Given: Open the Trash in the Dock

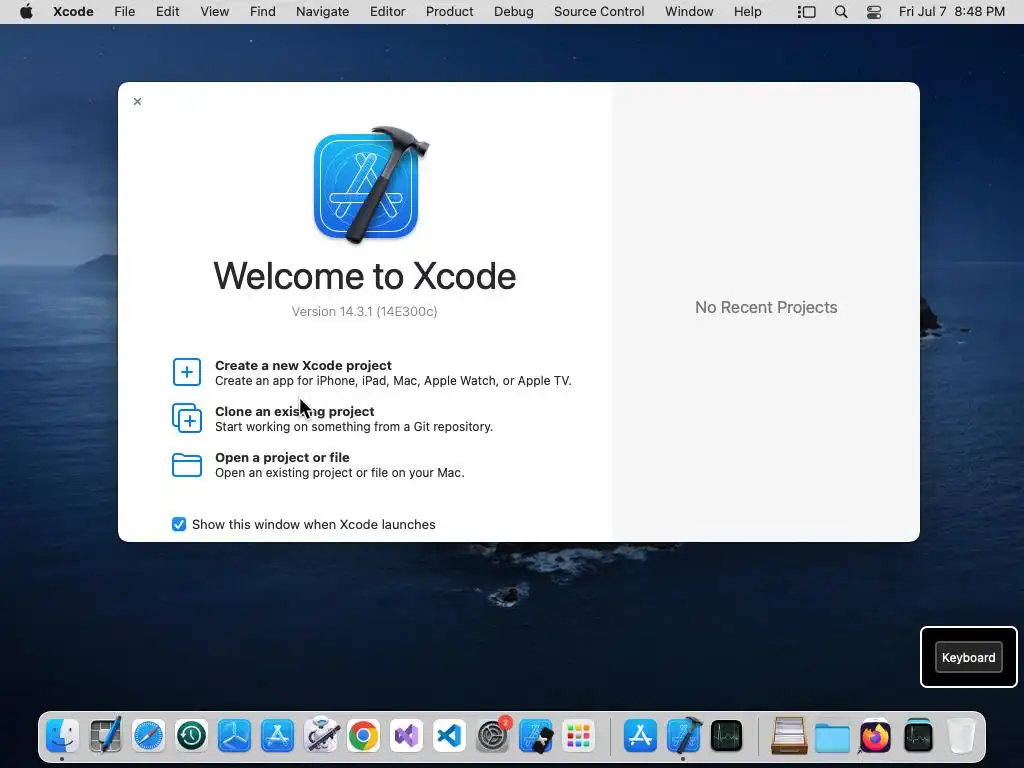Looking at the screenshot, I should (961, 736).
